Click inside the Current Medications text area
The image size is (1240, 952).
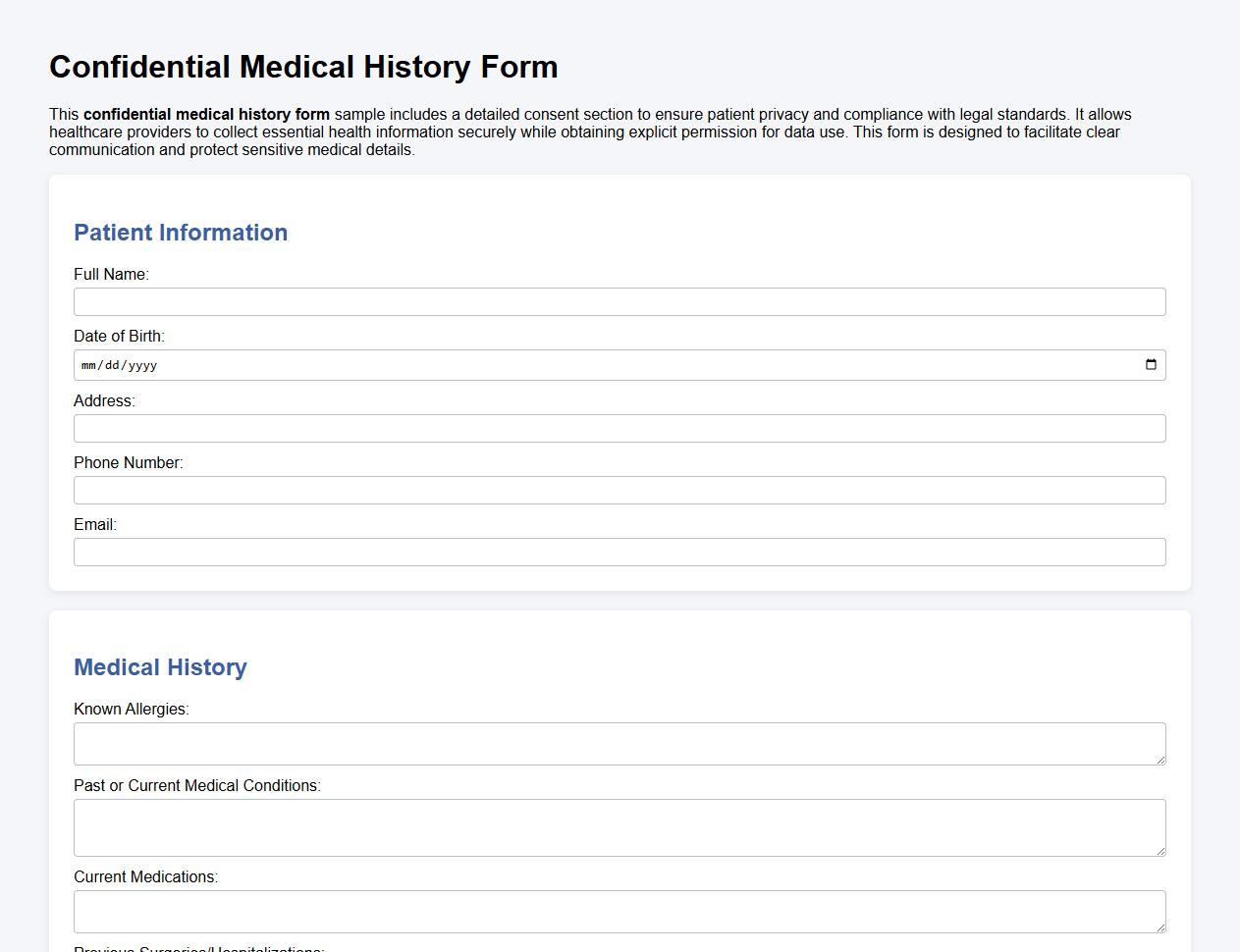tap(619, 911)
